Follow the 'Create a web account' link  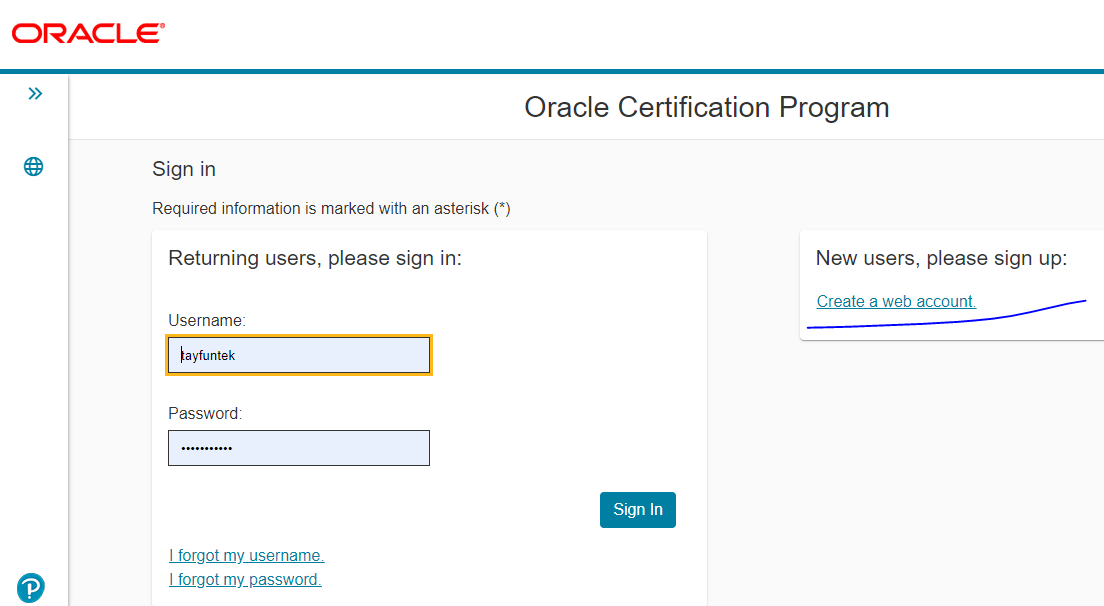(896, 301)
